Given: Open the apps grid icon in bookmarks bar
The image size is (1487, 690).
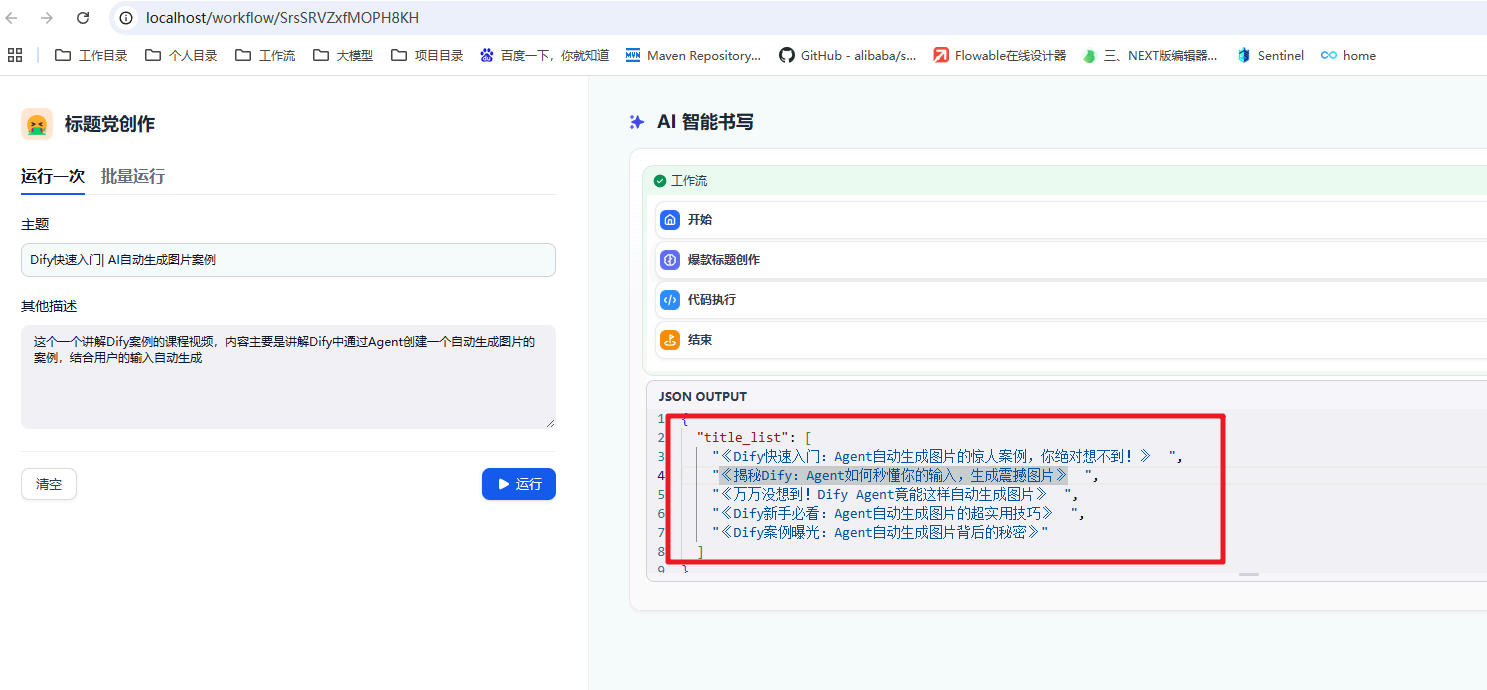Looking at the screenshot, I should [15, 55].
